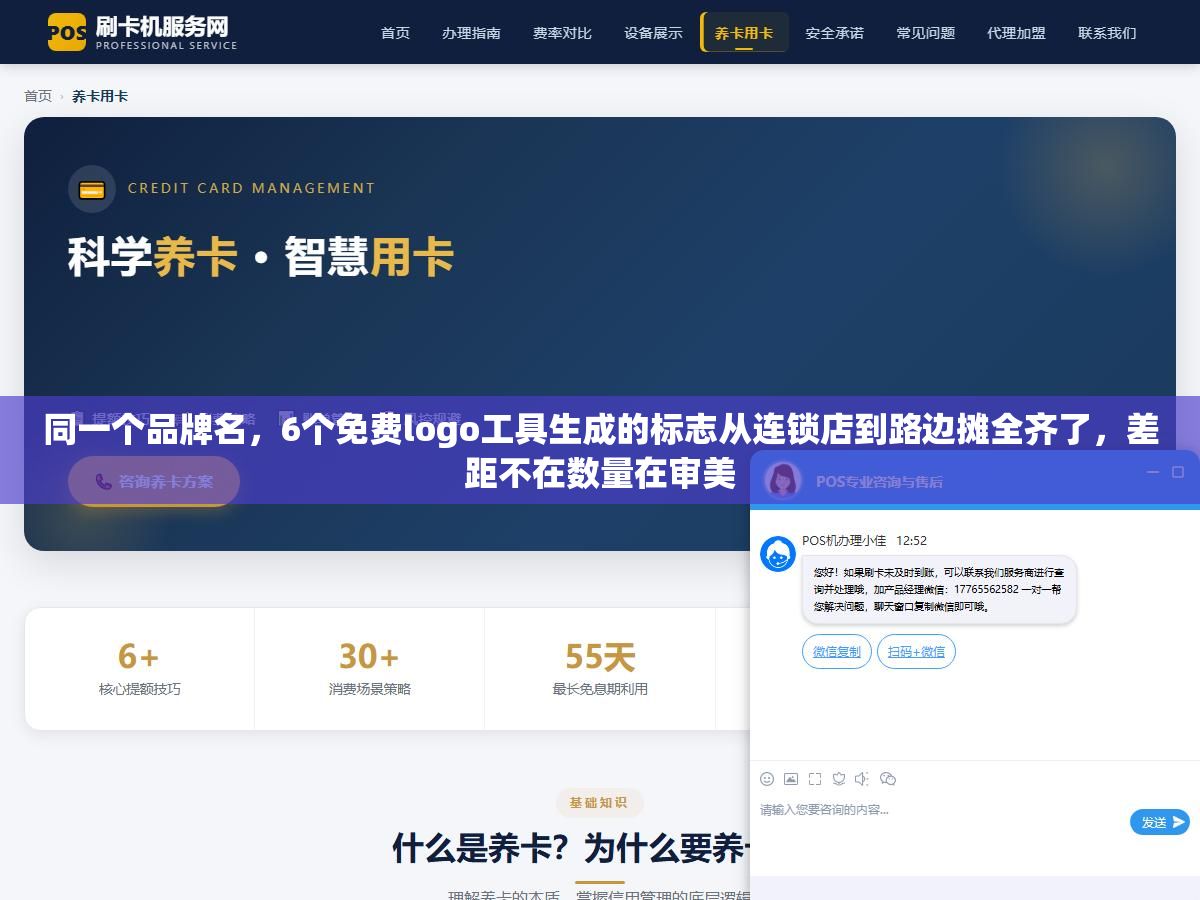
Task: Click the 什么是养卡 section heading
Action: 570,849
